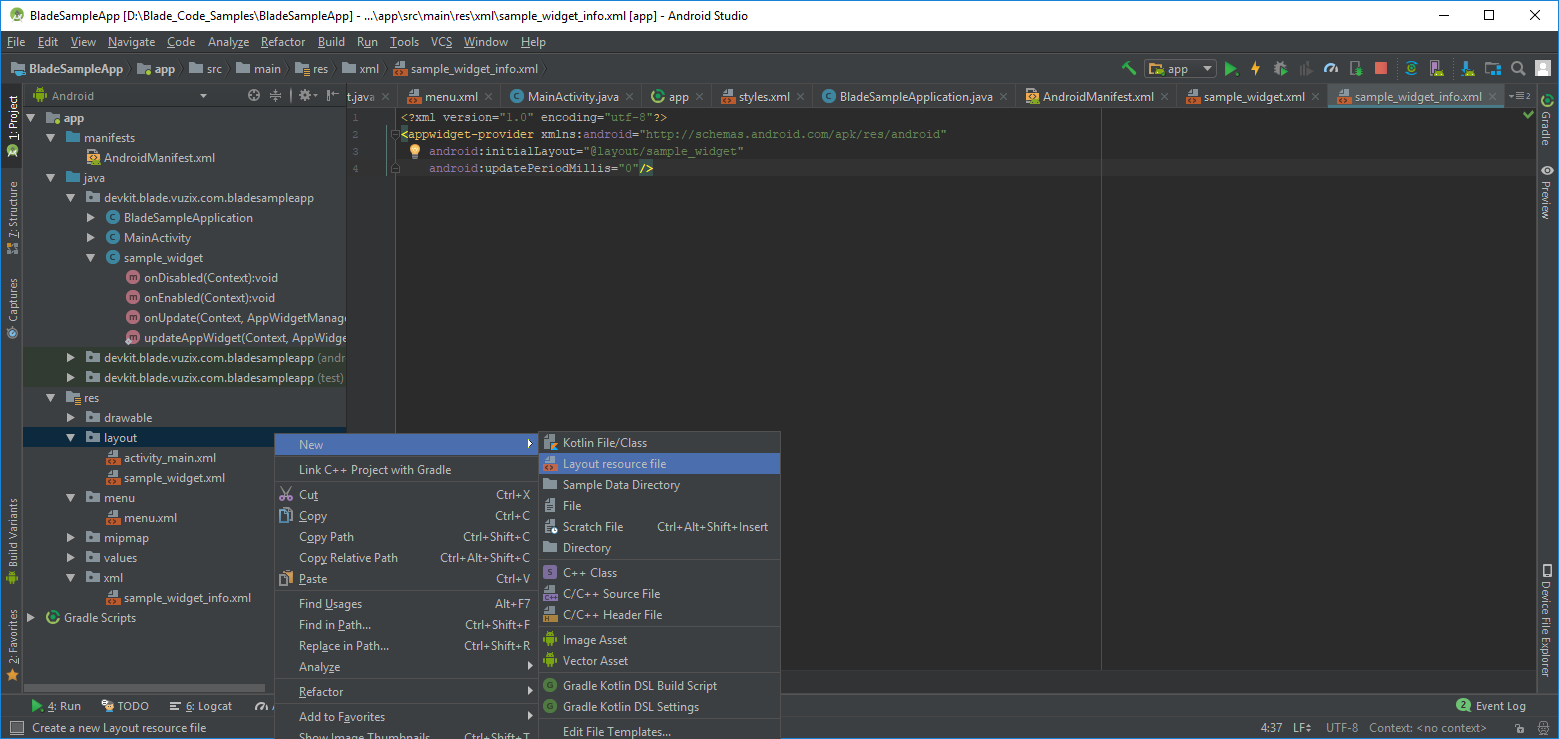The image size is (1559, 739).
Task: Open the Build Variants side panel
Action: click(12, 541)
